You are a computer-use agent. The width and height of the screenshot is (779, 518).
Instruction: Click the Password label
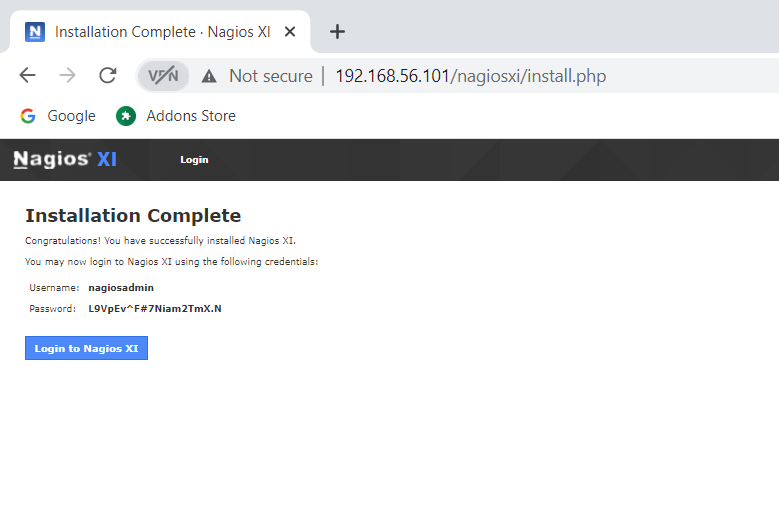coord(53,308)
